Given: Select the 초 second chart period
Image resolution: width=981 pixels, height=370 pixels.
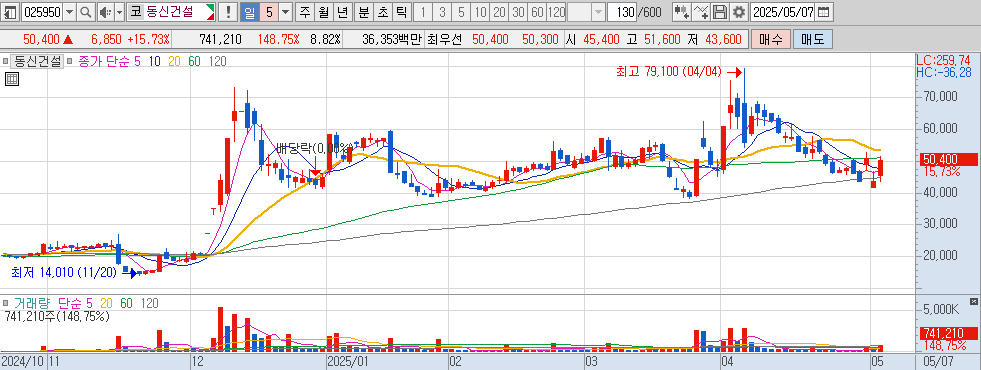Looking at the screenshot, I should coord(382,11).
